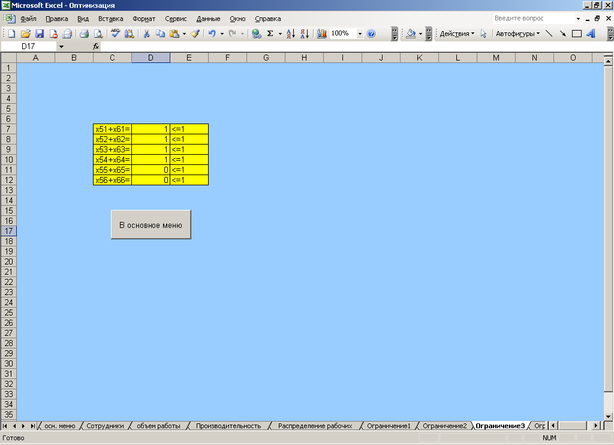Click the blue Help question mark icon
The image size is (614, 445).
371,33
